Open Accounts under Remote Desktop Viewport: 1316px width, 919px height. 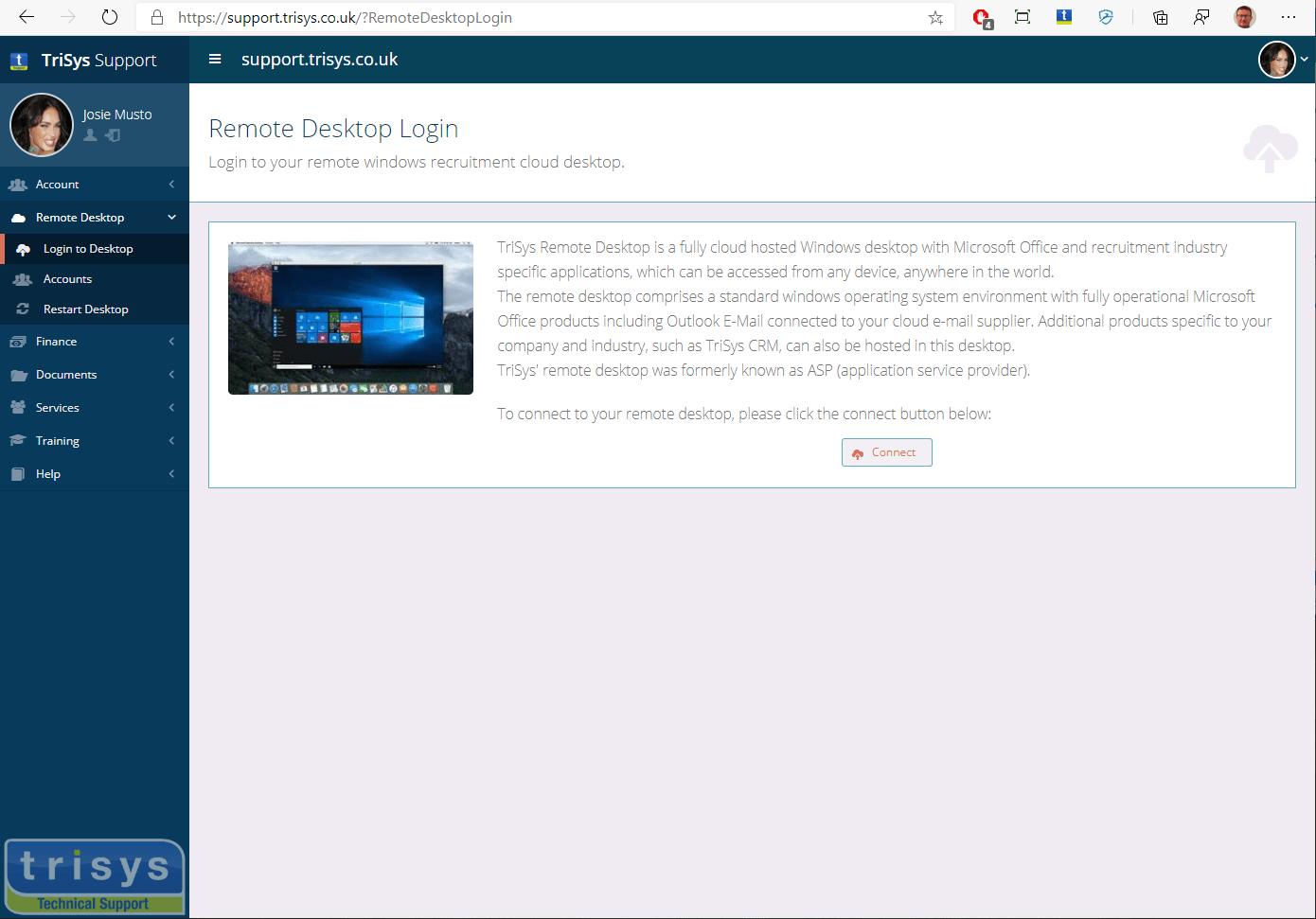[95, 279]
